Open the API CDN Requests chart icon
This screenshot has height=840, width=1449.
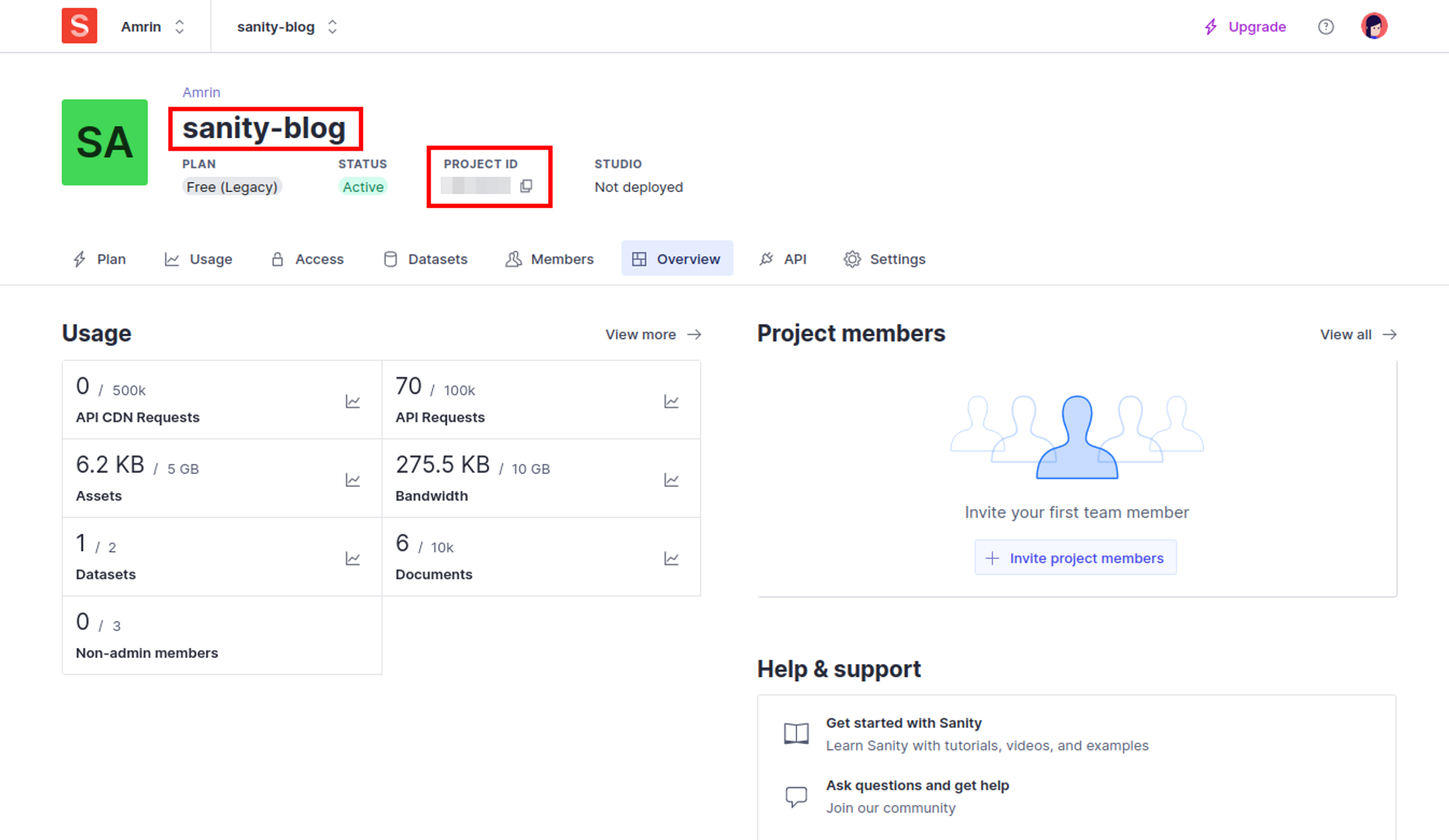(x=353, y=401)
